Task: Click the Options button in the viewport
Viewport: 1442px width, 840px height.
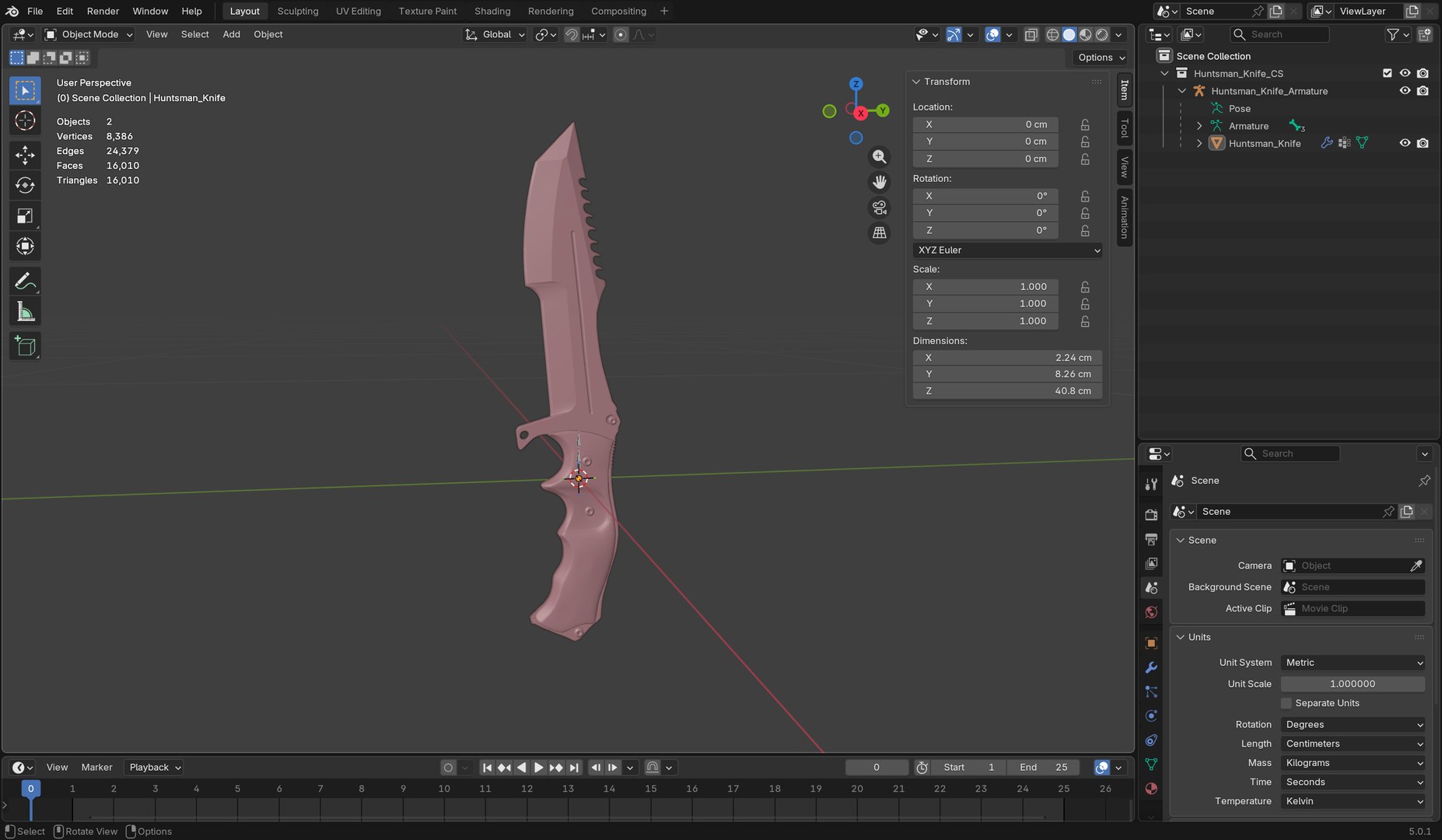Action: pyautogui.click(x=1101, y=58)
